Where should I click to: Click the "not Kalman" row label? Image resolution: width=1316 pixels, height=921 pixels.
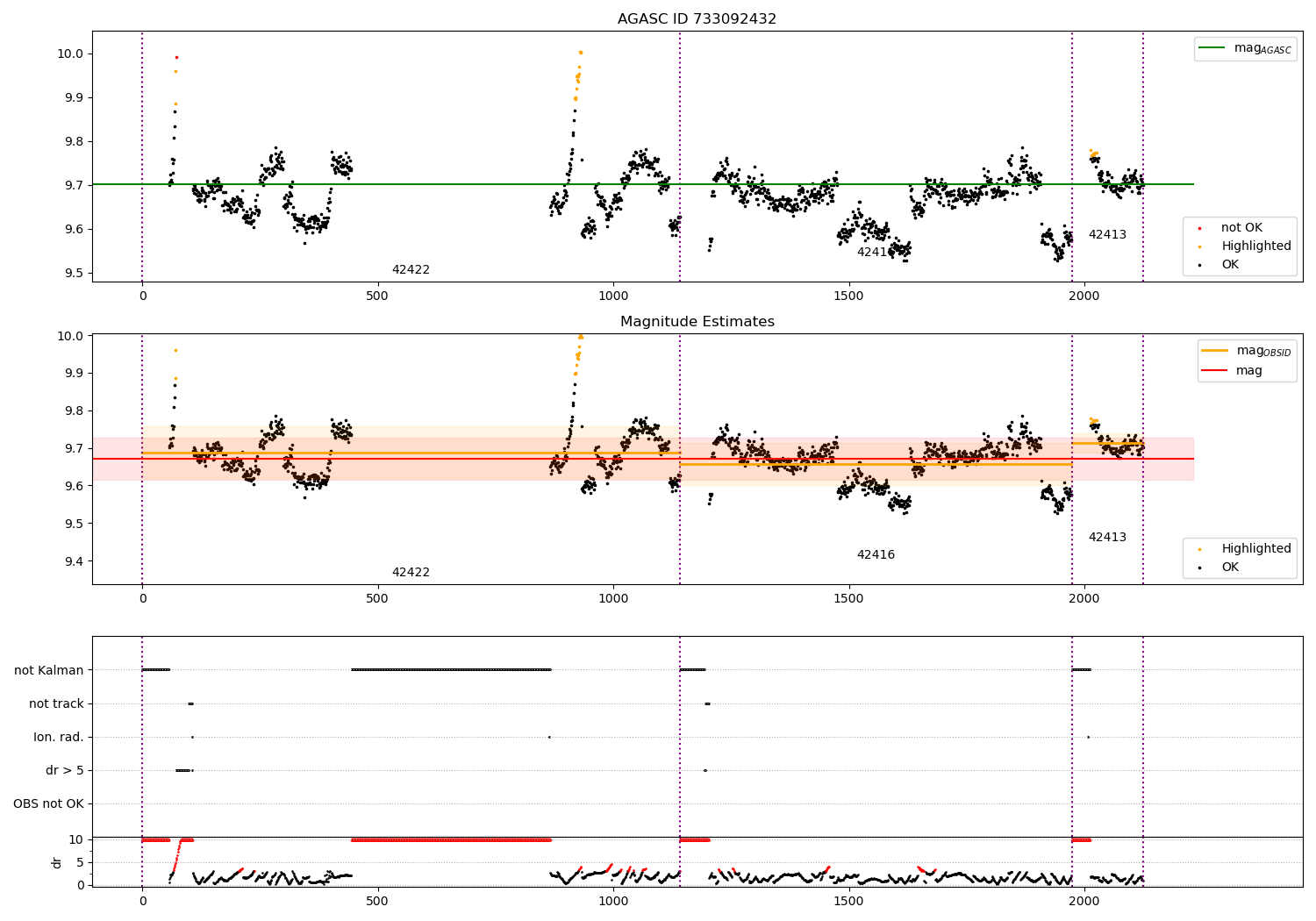point(49,671)
